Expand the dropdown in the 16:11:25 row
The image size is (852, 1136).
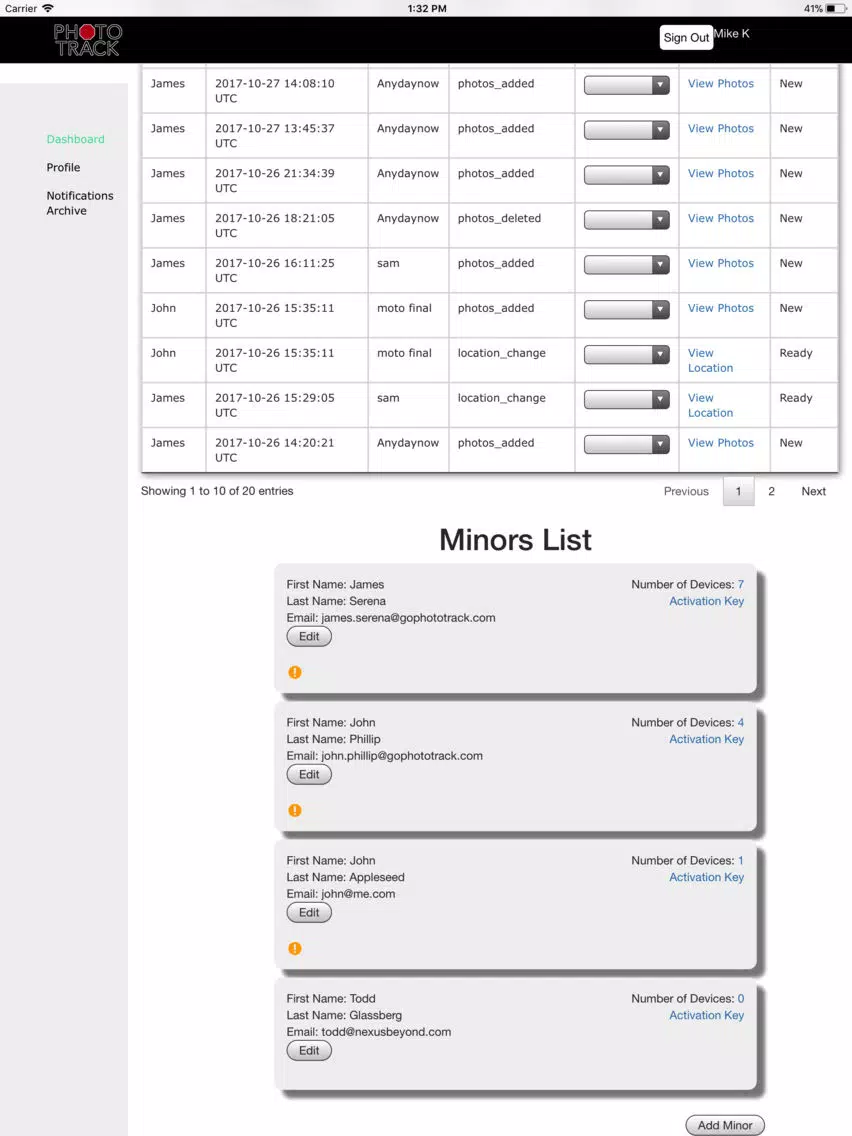(627, 264)
